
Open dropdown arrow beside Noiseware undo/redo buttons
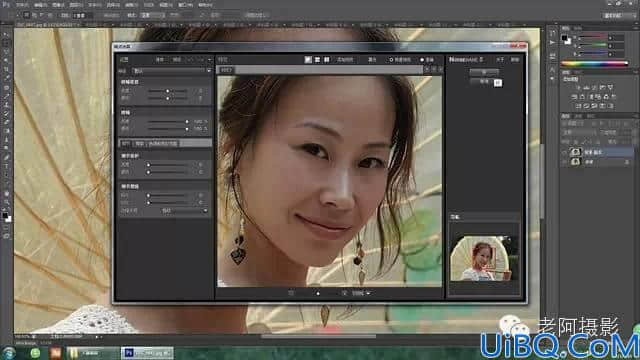click(209, 60)
